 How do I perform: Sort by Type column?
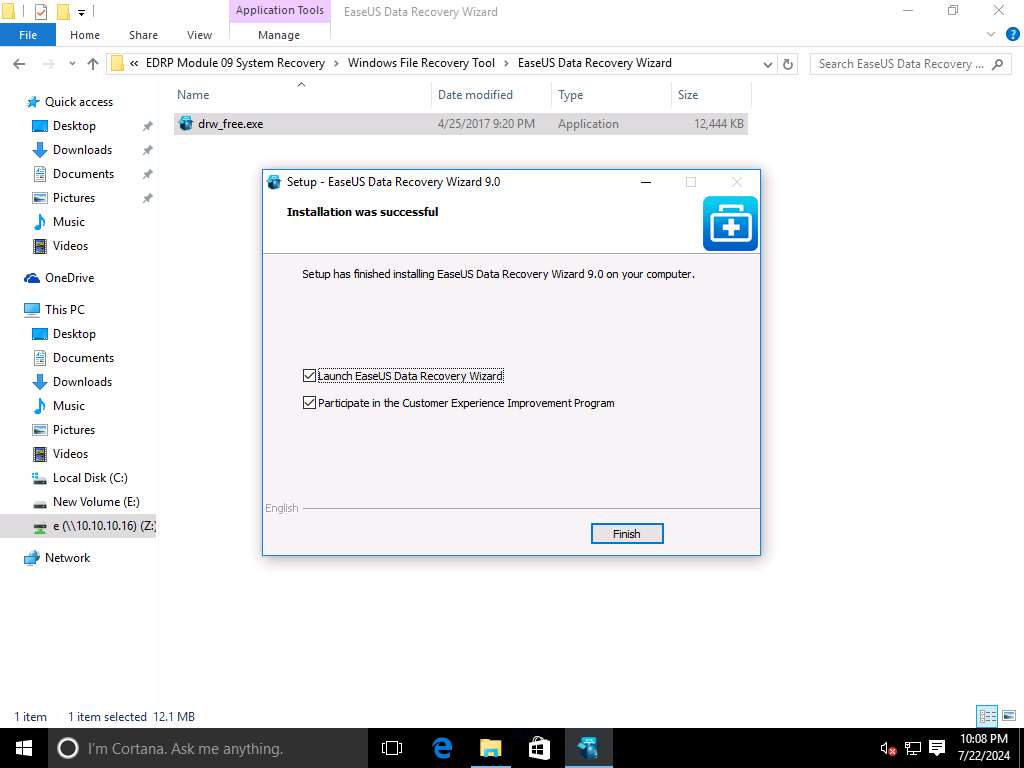(611, 95)
